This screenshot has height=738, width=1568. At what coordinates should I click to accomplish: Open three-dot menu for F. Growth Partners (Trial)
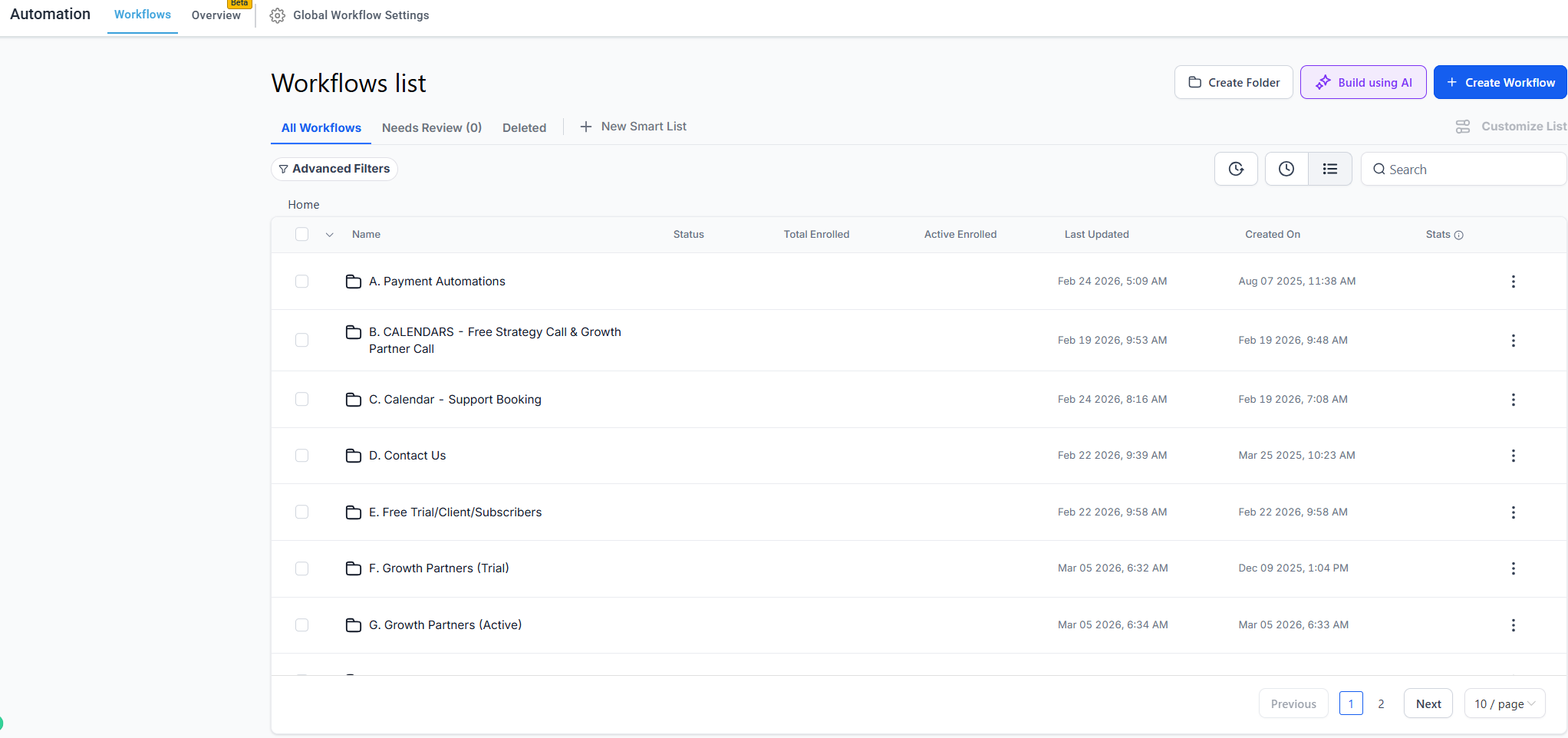(1513, 568)
